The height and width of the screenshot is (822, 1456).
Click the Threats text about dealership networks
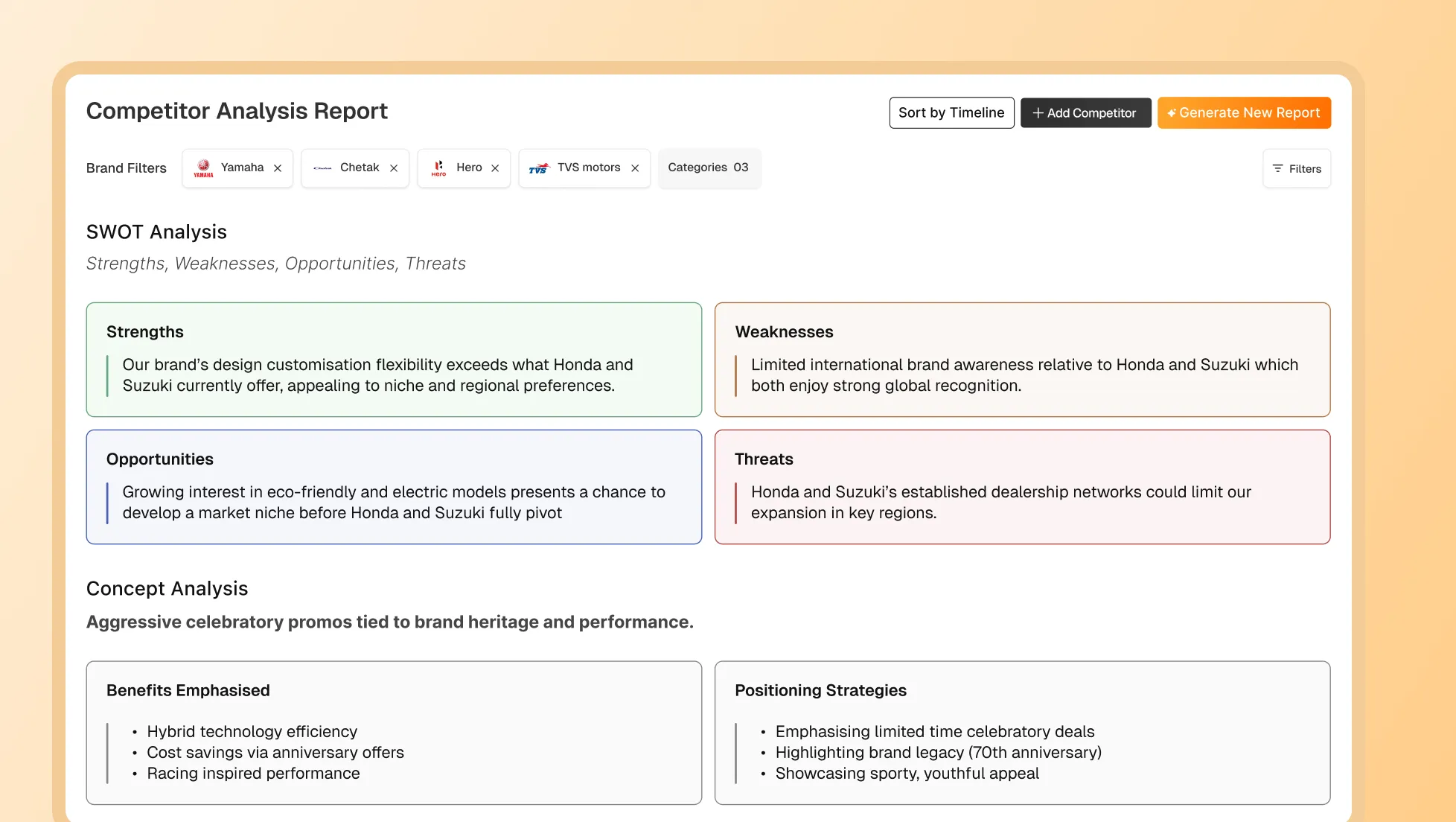click(x=1001, y=503)
